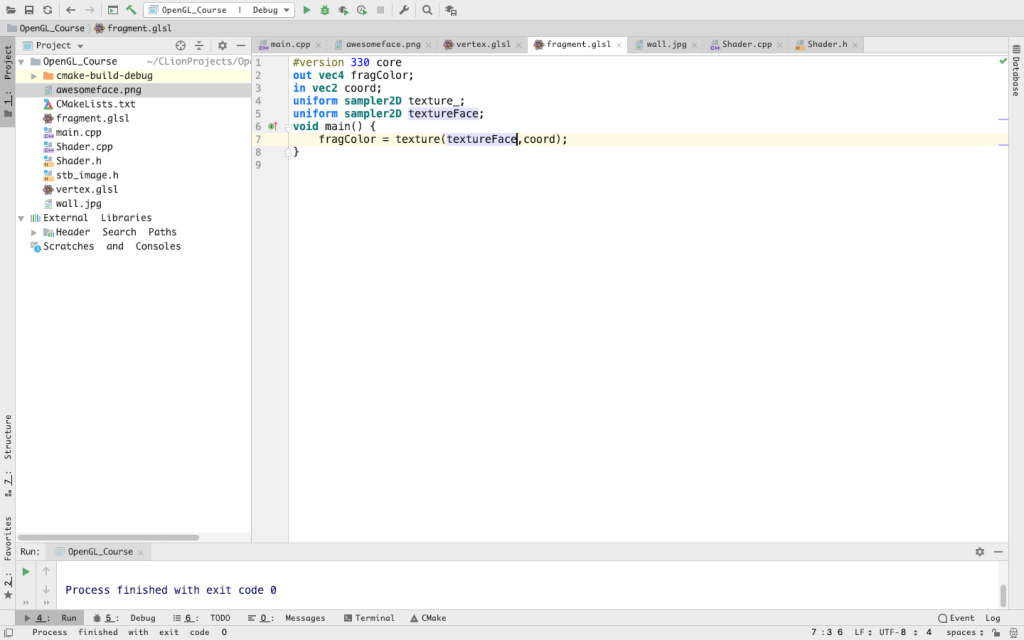Click the Save All toolbar icon
The image size is (1024, 640).
pyautogui.click(x=29, y=10)
